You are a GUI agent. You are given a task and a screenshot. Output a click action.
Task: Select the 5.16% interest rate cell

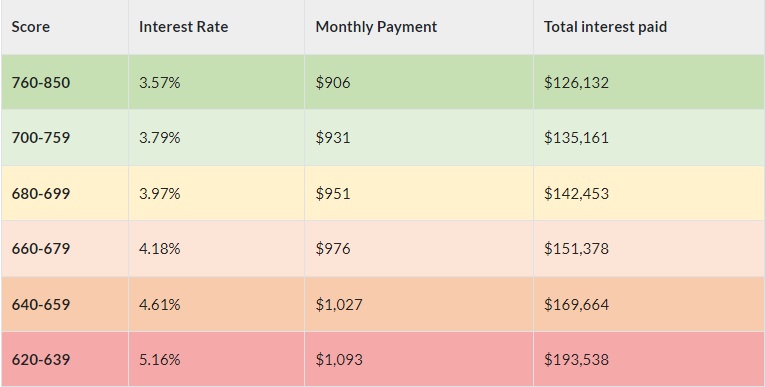click(216, 360)
